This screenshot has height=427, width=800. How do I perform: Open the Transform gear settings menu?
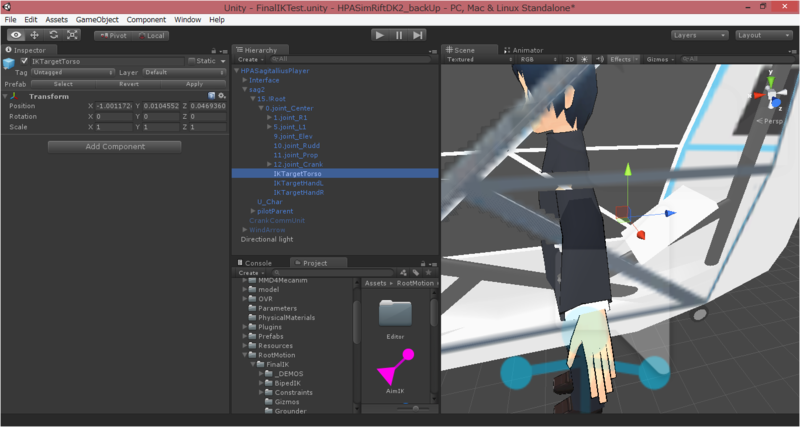[x=221, y=96]
